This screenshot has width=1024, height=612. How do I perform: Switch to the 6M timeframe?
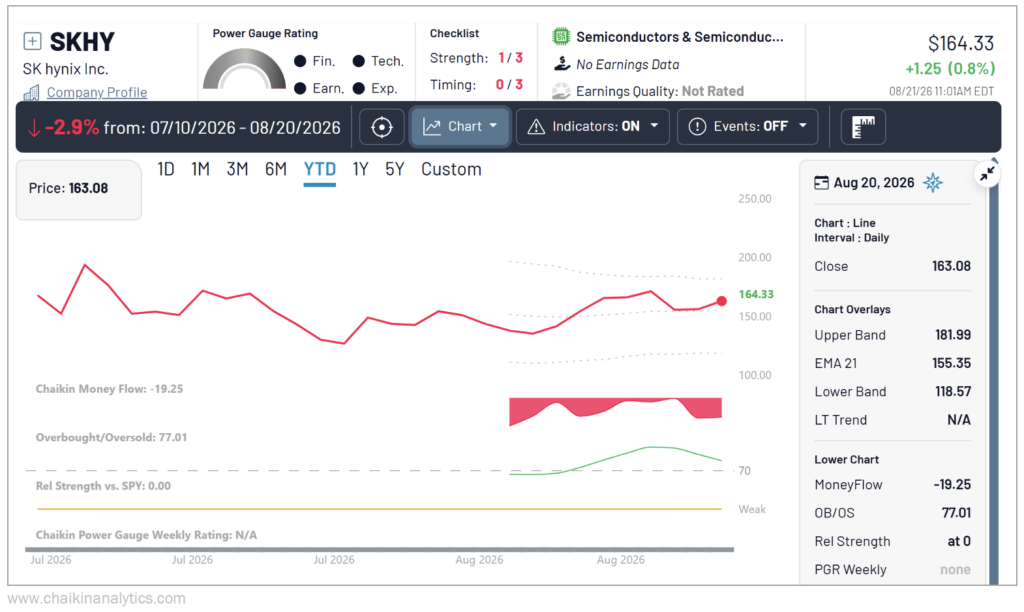(x=276, y=170)
